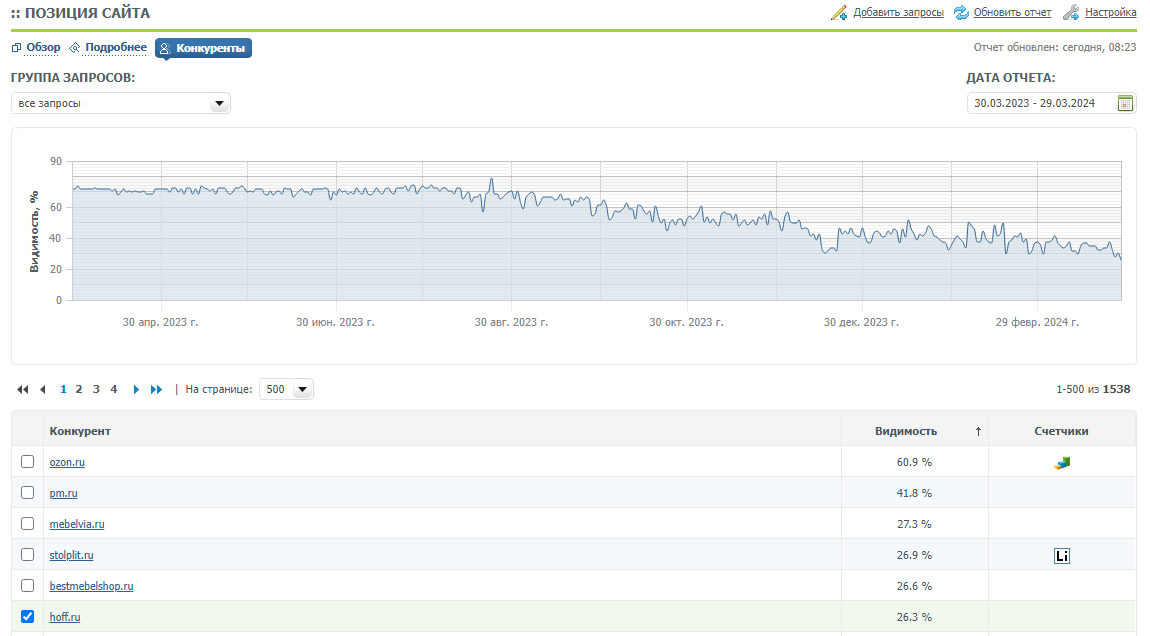Open the pm.ru competitor link
Image resolution: width=1150 pixels, height=636 pixels.
click(63, 493)
